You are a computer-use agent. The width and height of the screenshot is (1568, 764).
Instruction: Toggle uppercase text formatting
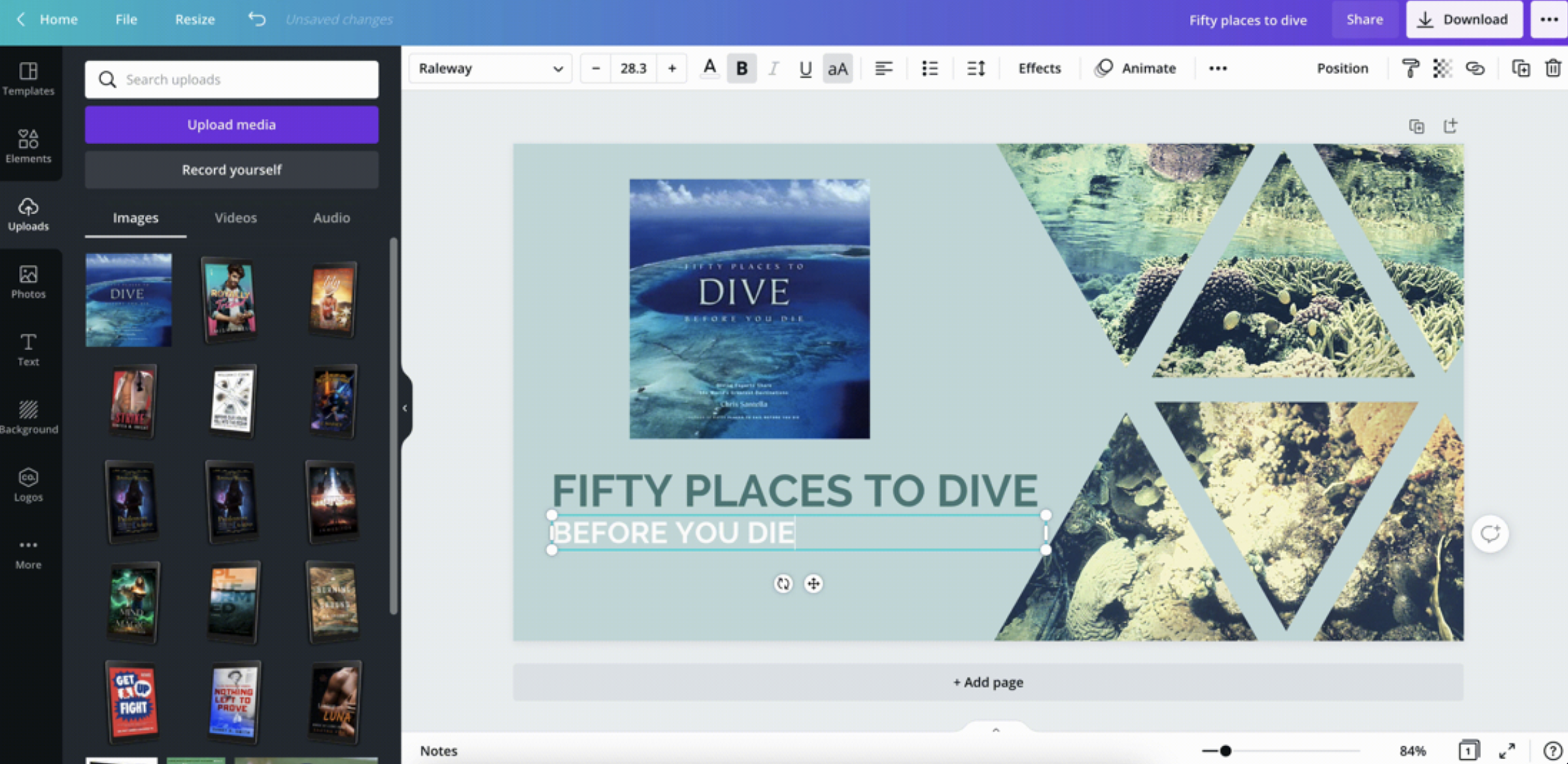838,68
